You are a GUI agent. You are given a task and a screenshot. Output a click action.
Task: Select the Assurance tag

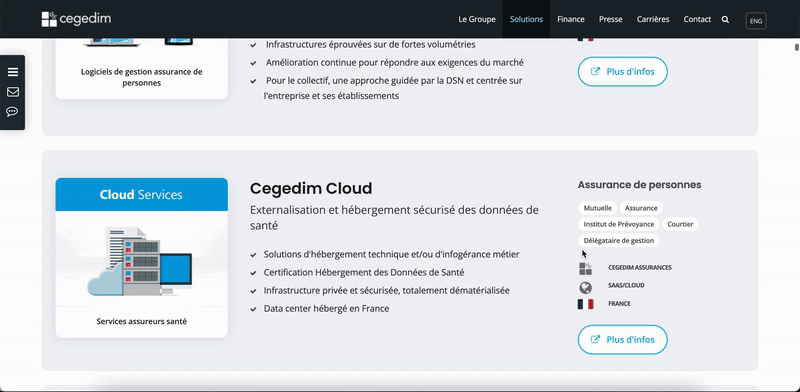[x=641, y=208]
